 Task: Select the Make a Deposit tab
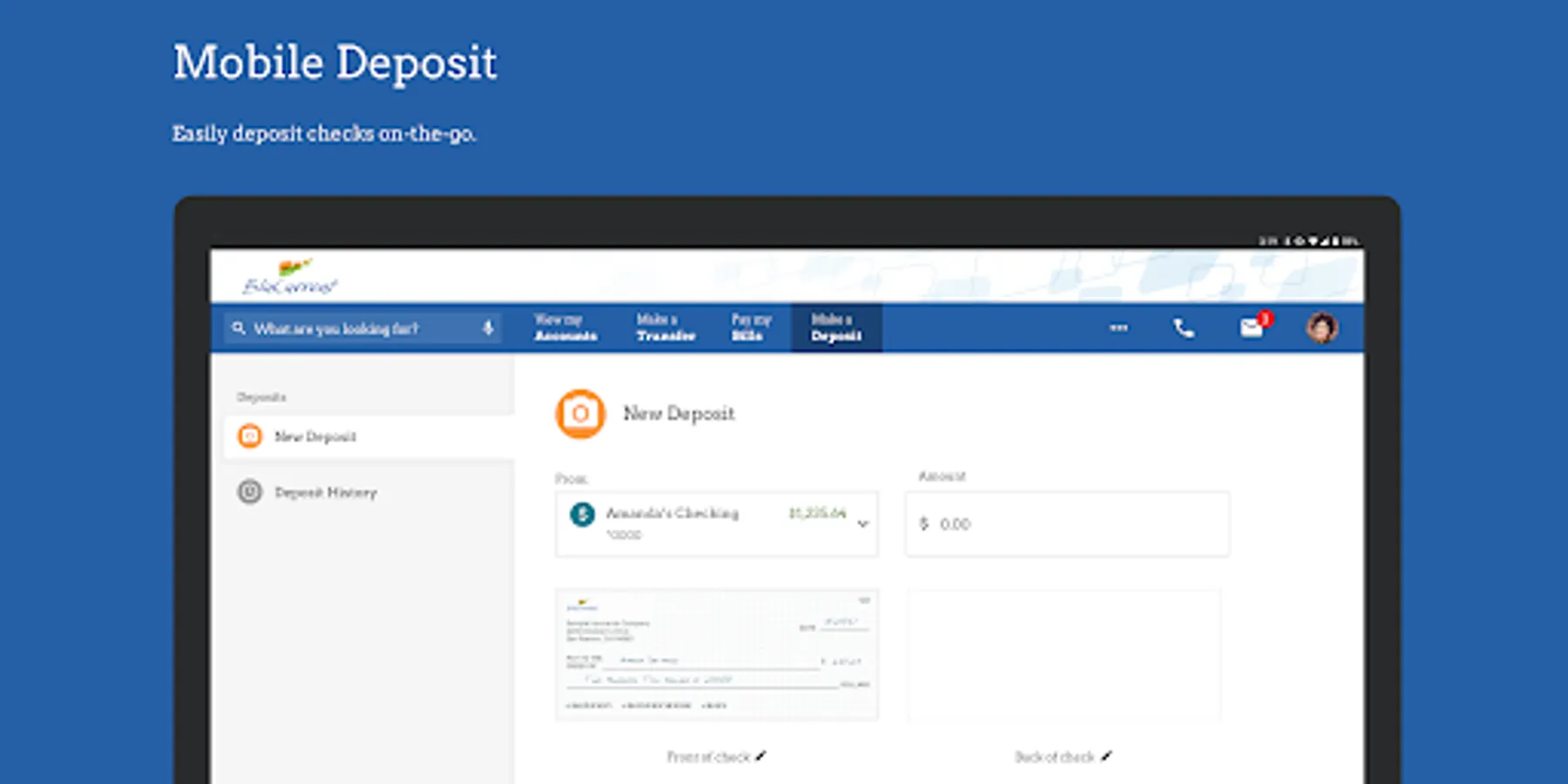tap(836, 328)
